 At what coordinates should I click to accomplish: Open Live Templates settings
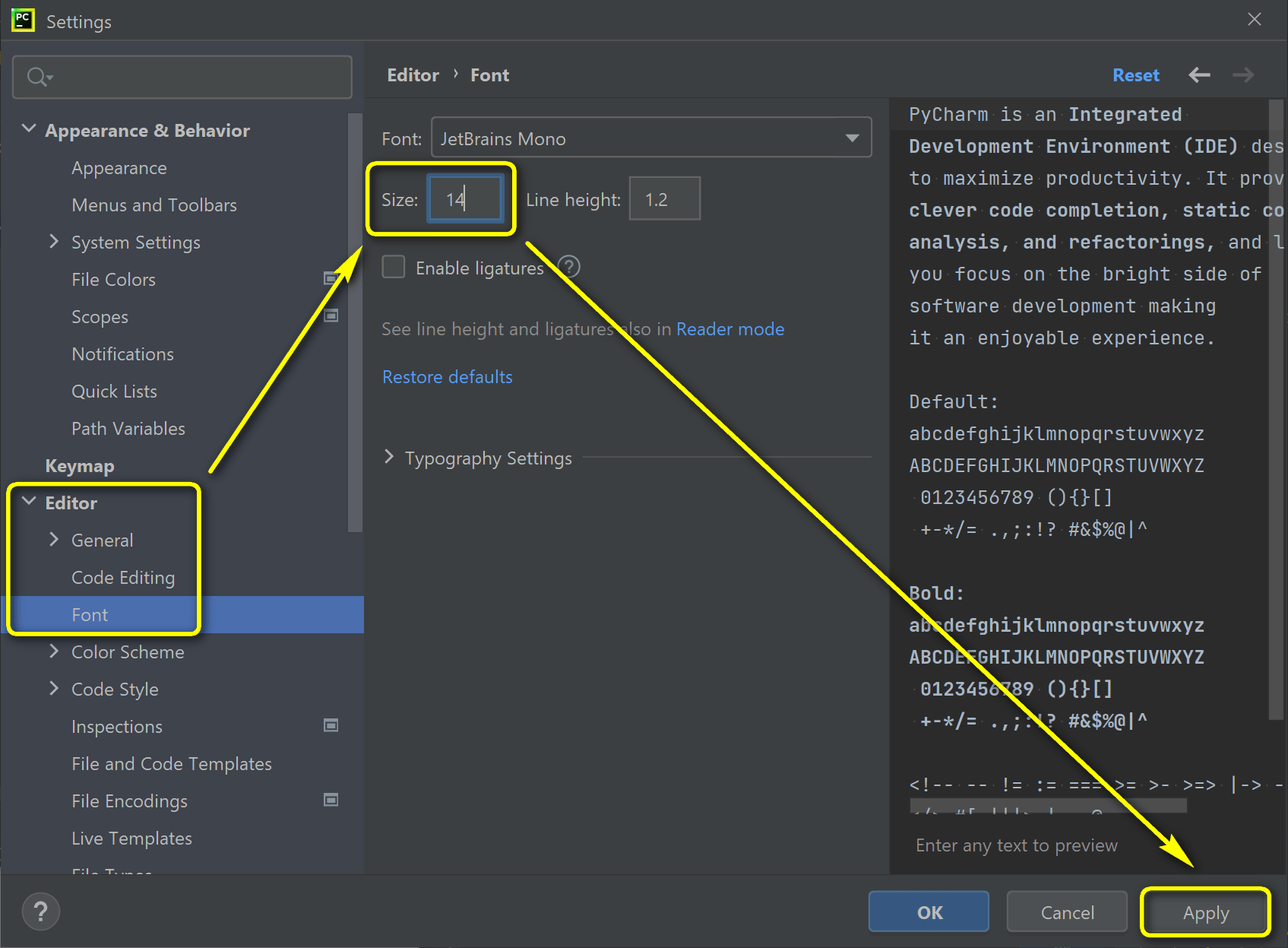coord(131,839)
